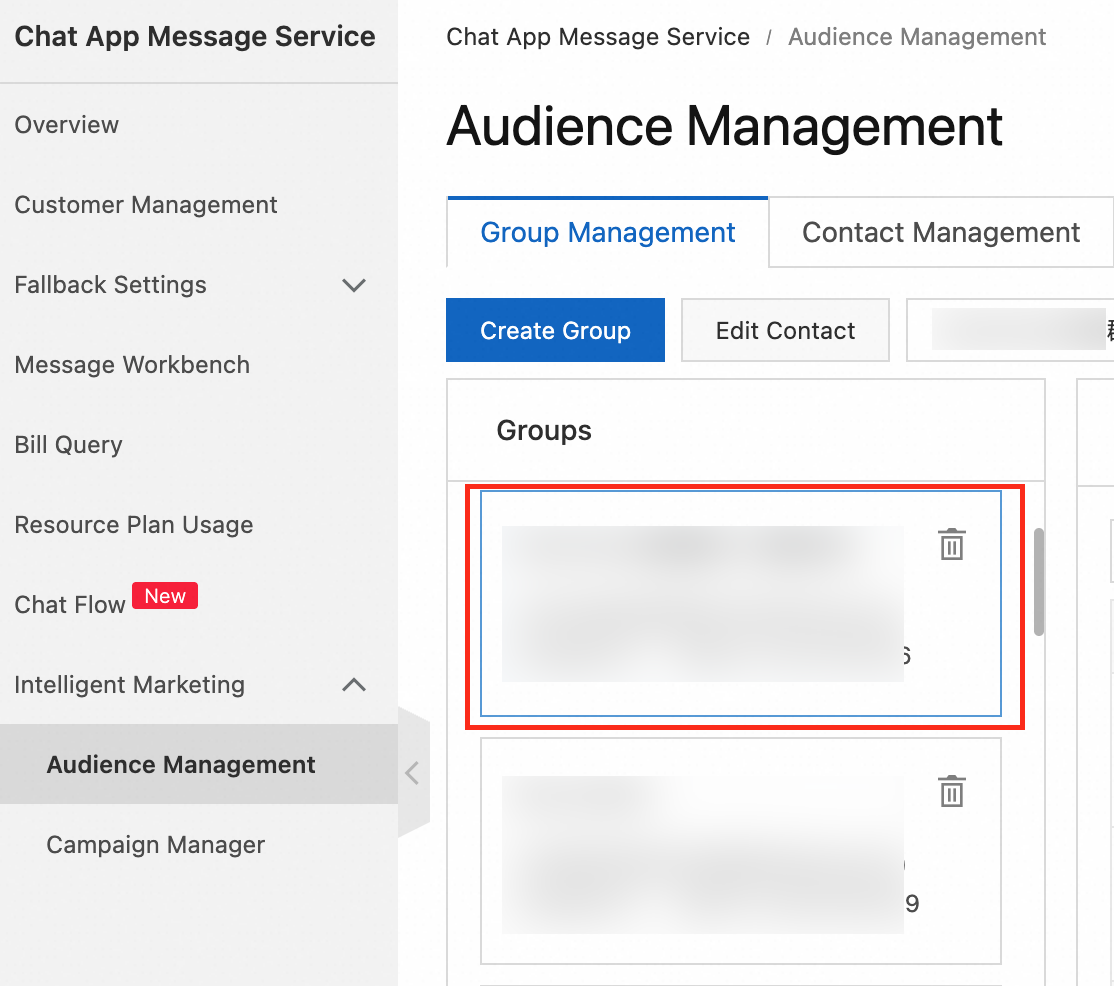Select the Group Management tab
Viewport: 1114px width, 986px height.
pyautogui.click(x=608, y=233)
